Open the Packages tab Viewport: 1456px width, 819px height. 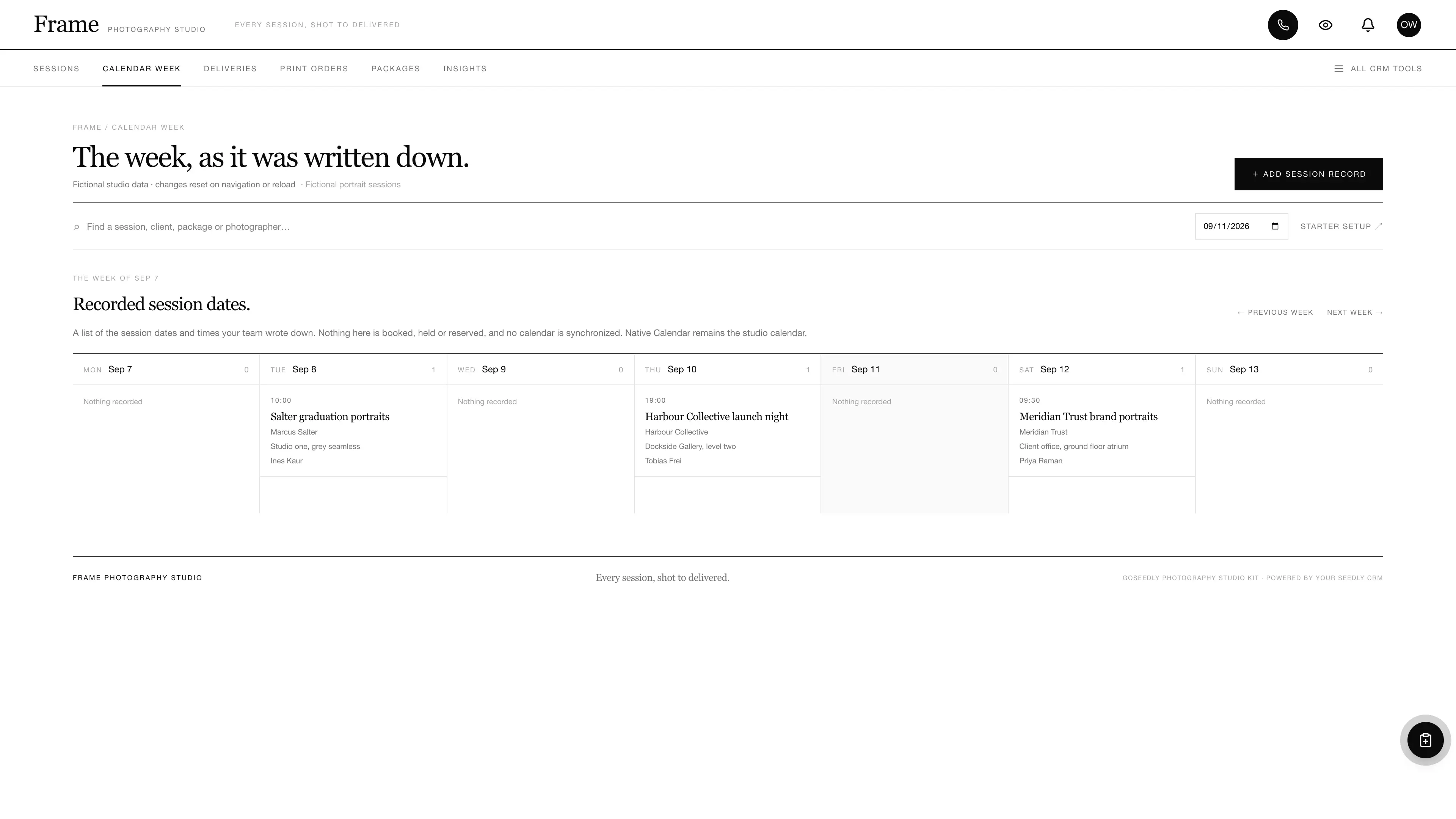coord(395,68)
